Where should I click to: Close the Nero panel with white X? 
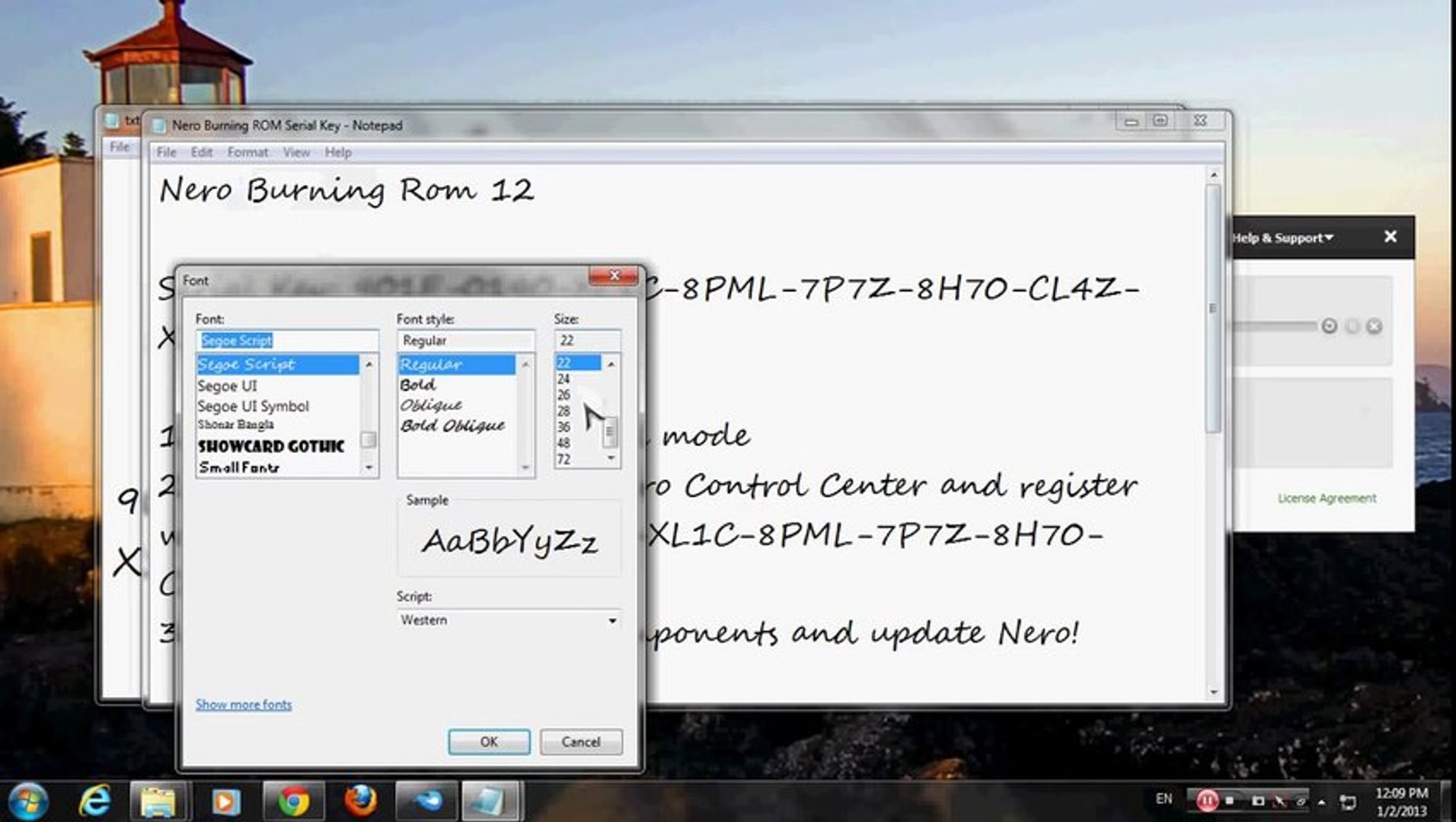[1391, 237]
